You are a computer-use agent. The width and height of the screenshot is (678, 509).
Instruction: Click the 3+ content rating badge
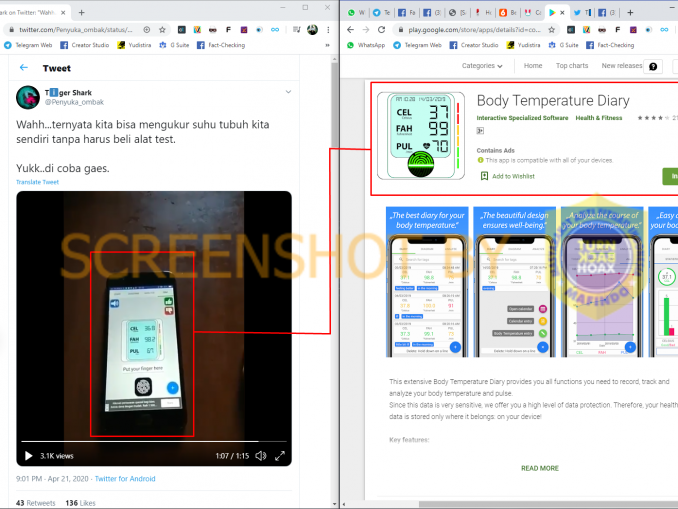click(x=480, y=131)
